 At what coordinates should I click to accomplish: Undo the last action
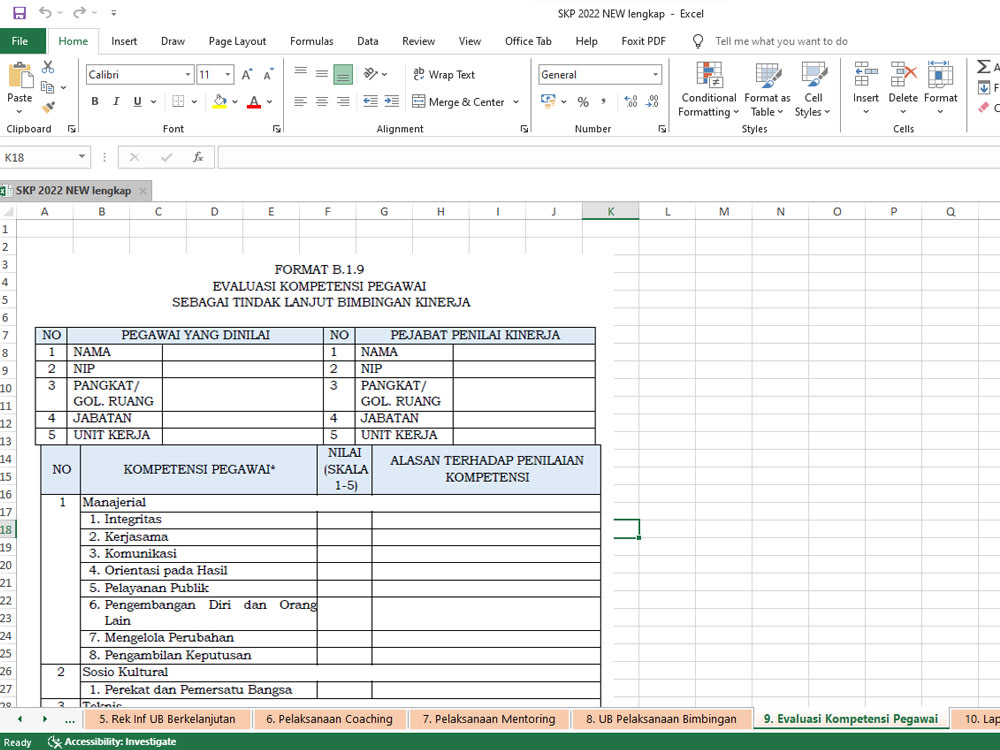point(45,13)
